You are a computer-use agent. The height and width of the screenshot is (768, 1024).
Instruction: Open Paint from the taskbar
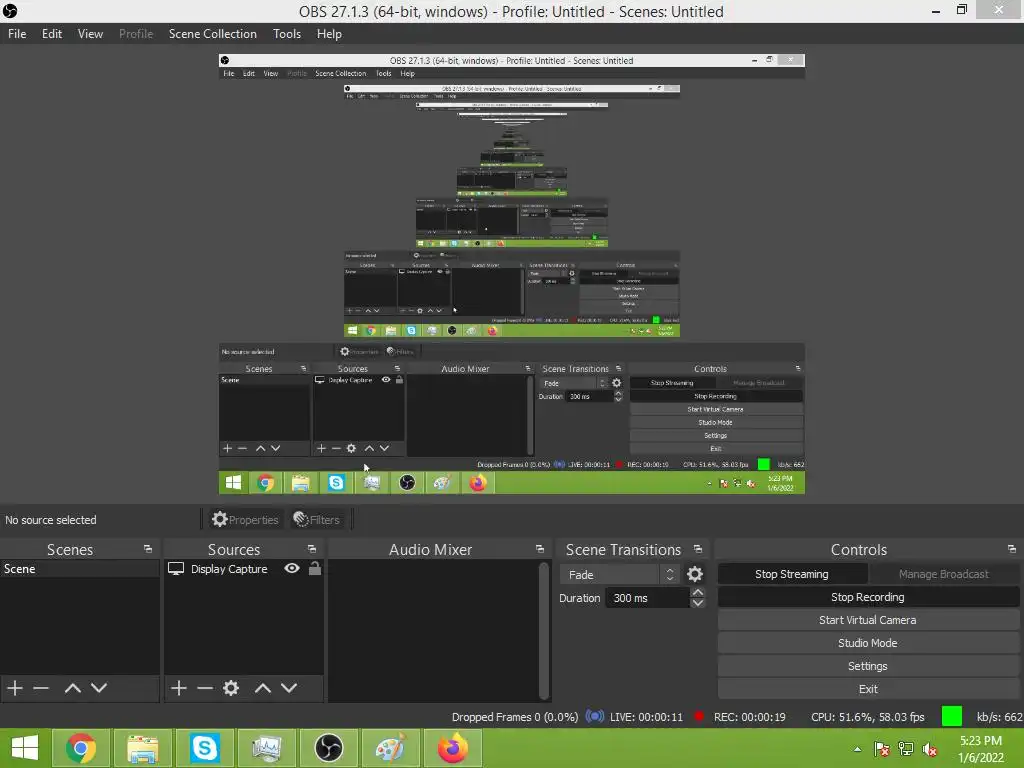pos(391,748)
